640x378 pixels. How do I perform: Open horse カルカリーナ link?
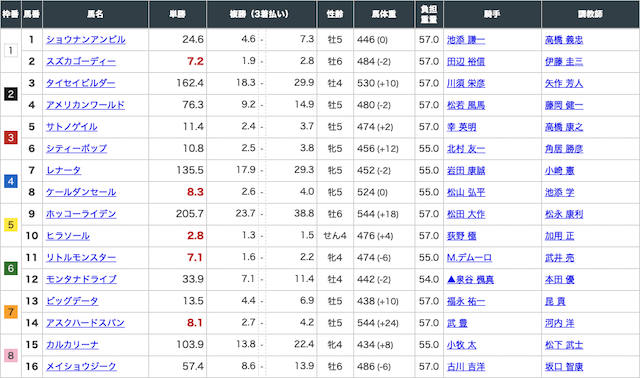click(72, 345)
